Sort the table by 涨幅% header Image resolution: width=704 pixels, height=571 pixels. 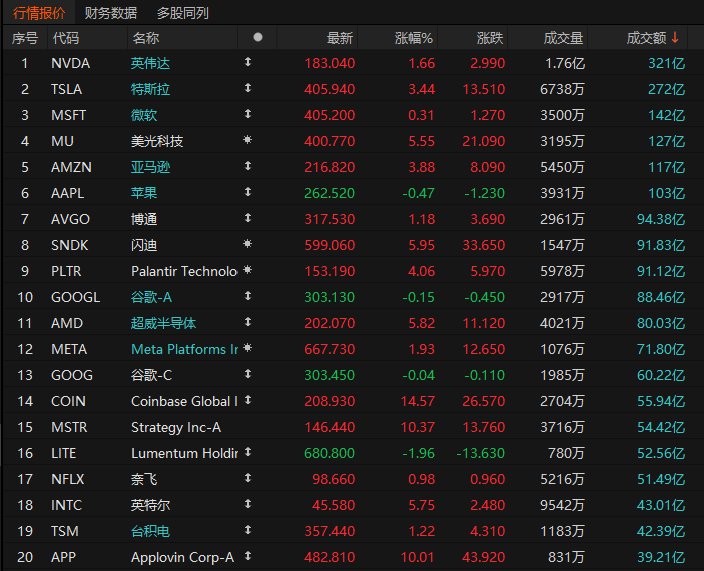click(413, 37)
